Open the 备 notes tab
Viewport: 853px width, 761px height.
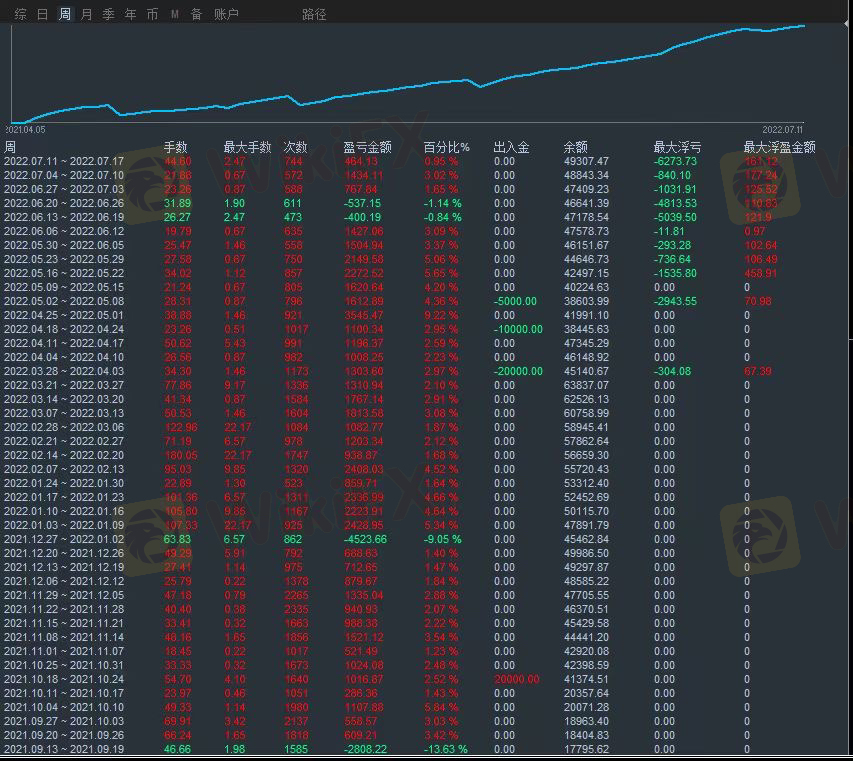click(196, 14)
